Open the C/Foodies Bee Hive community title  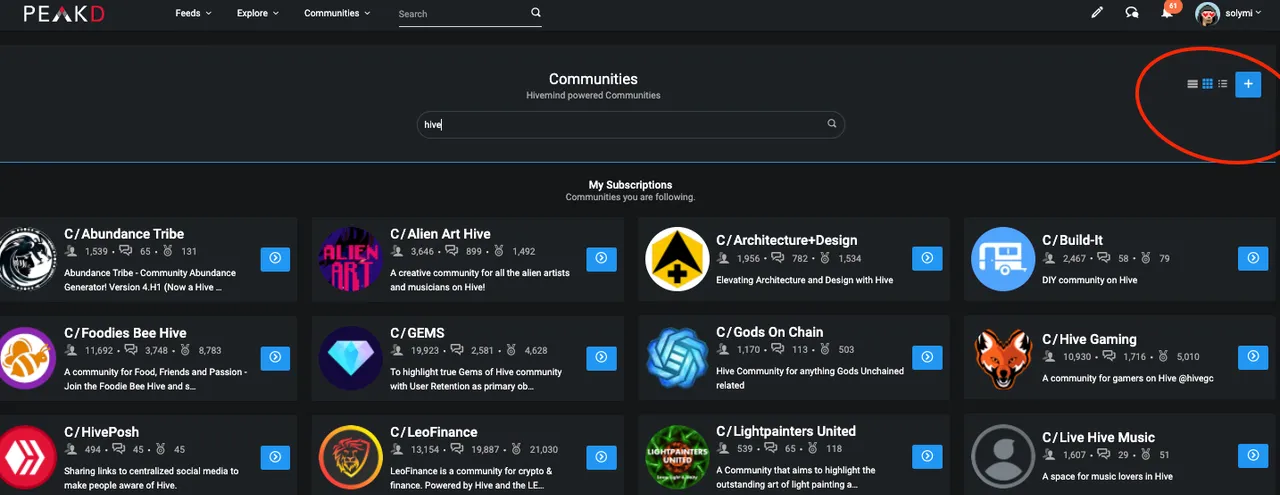click(x=125, y=333)
